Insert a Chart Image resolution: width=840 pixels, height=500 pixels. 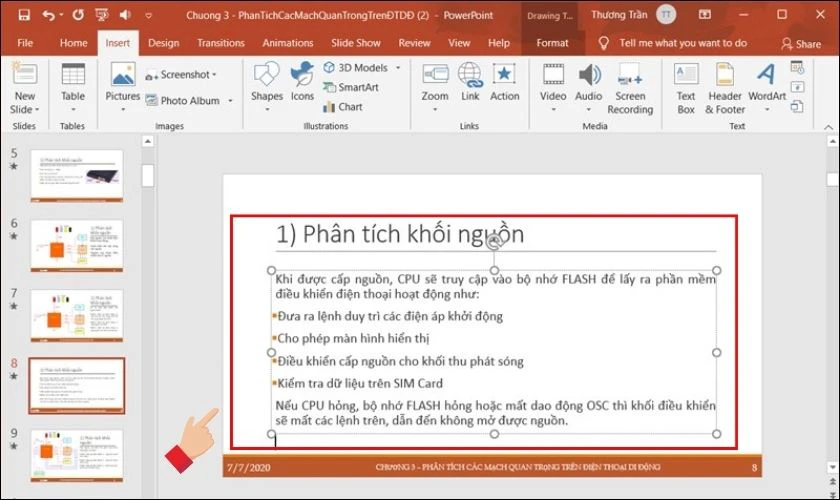click(x=343, y=107)
